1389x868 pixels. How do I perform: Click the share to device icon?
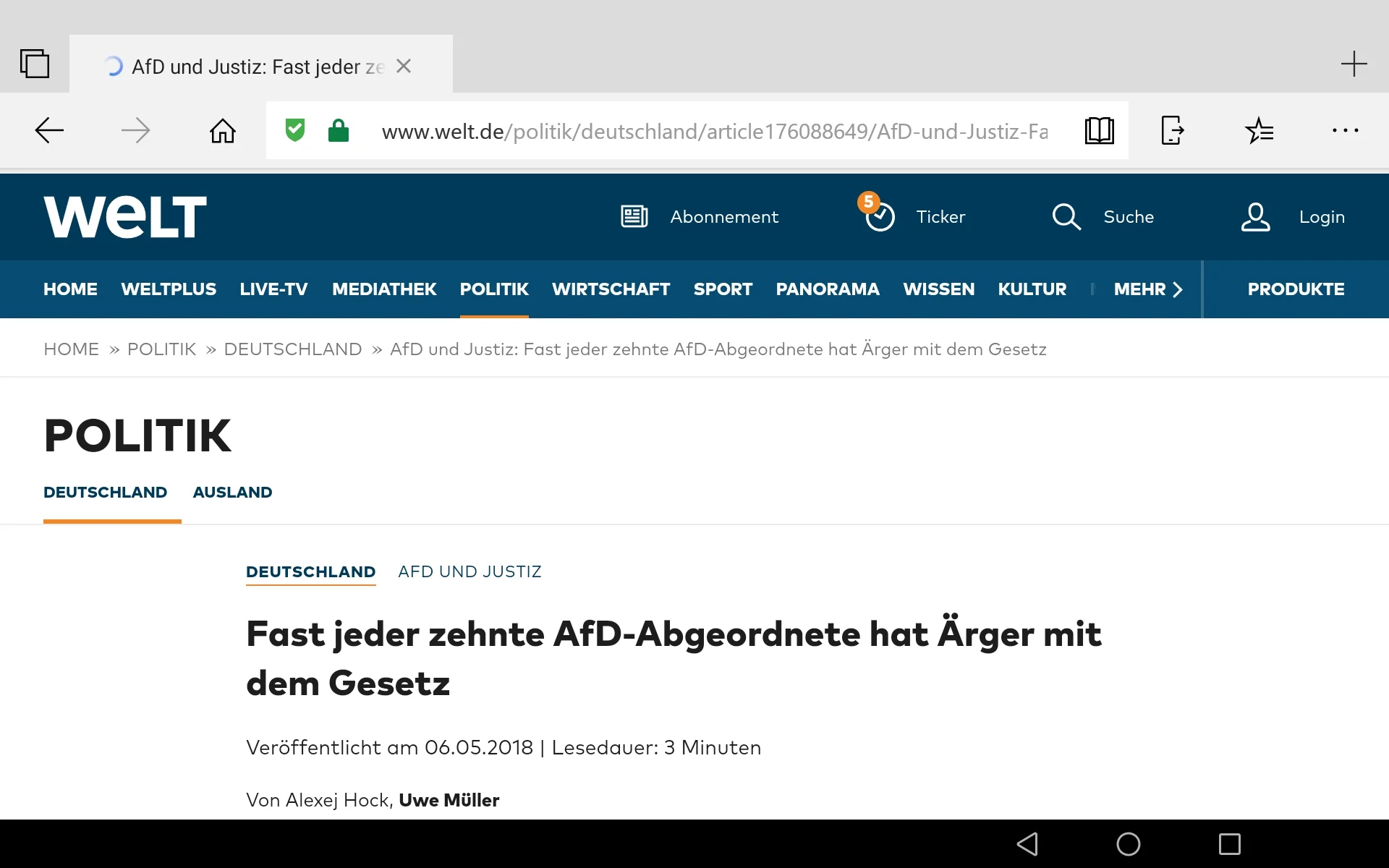tap(1172, 131)
